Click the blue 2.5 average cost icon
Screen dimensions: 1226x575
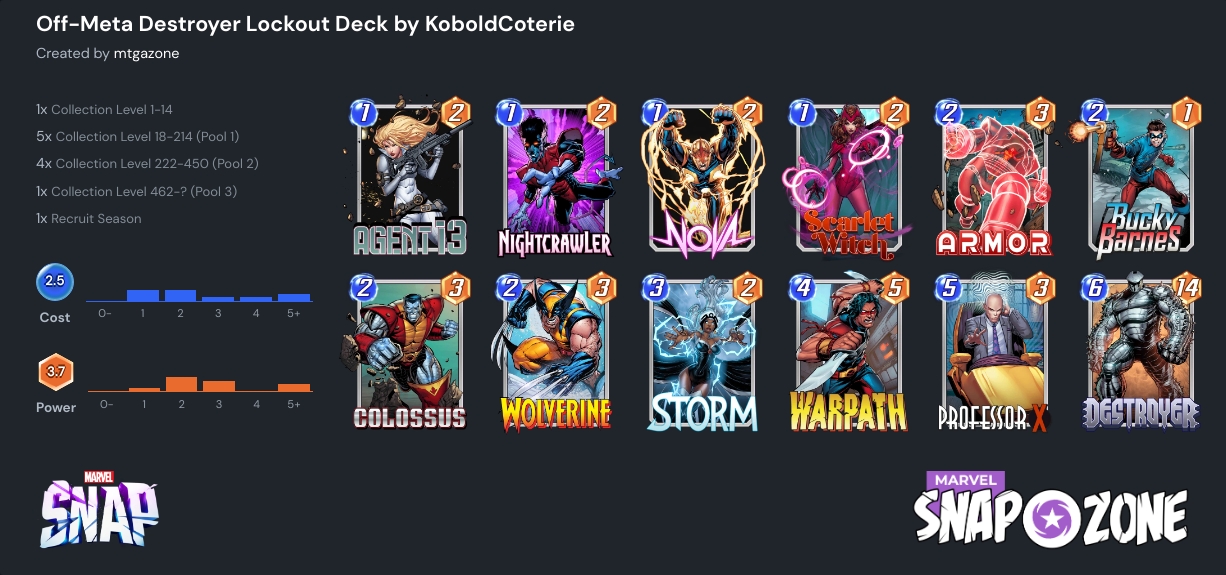[55, 282]
